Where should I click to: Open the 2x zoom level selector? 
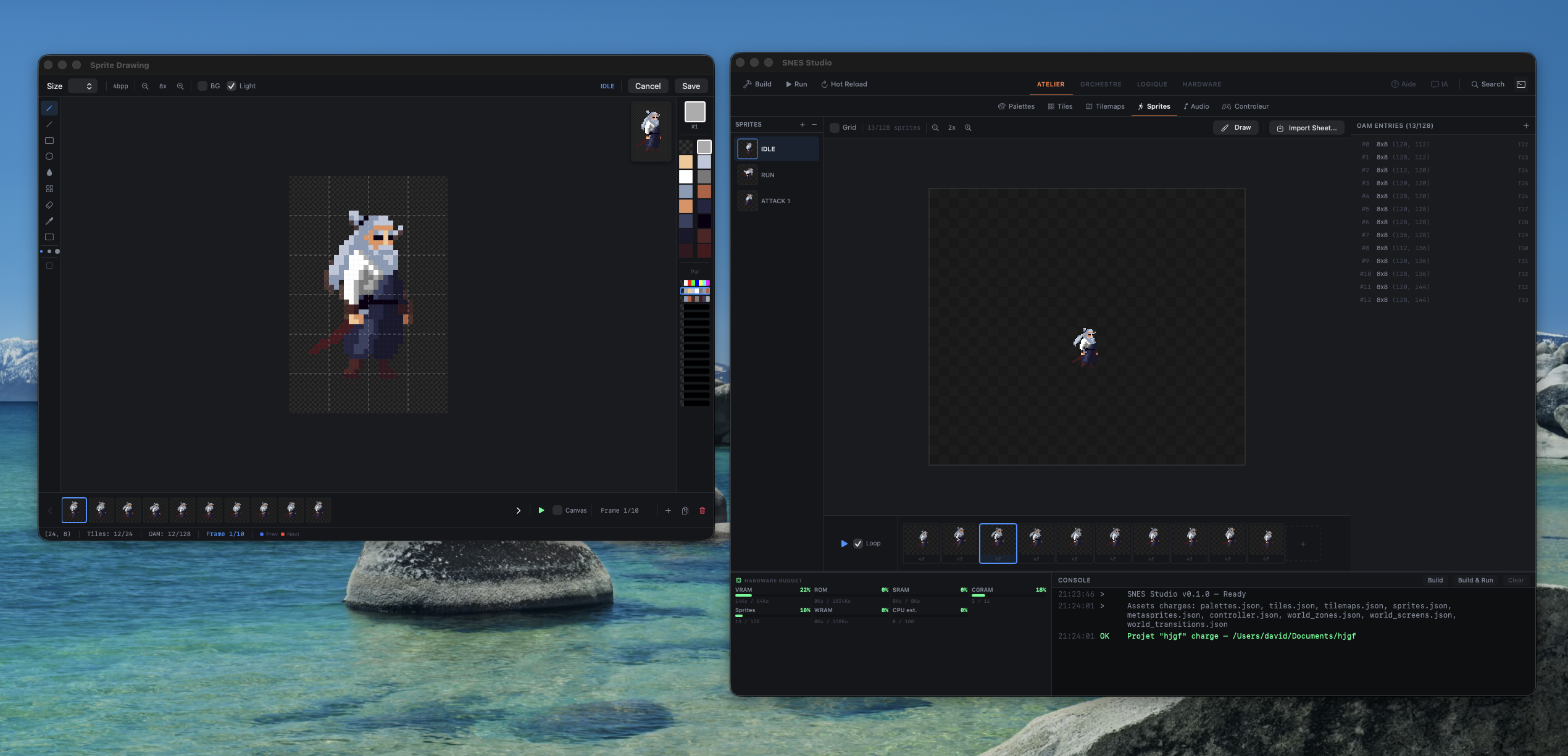(x=952, y=128)
